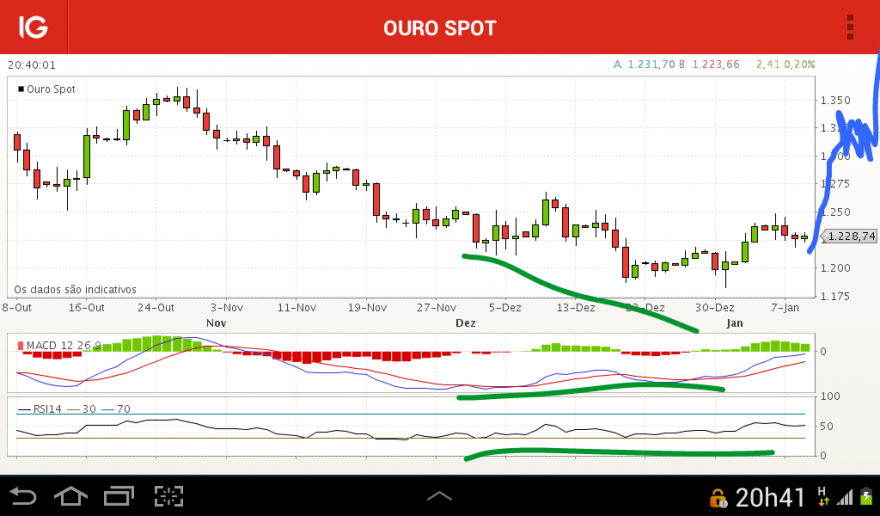
Task: Tap the Dez month label
Action: [x=465, y=323]
